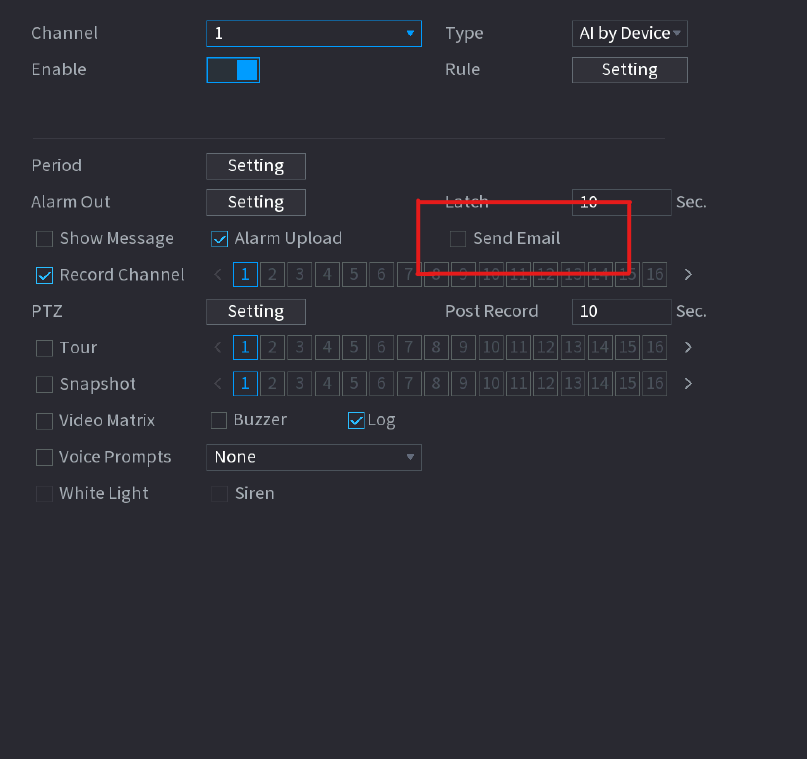Select Snapshot channel number 12

click(x=546, y=384)
